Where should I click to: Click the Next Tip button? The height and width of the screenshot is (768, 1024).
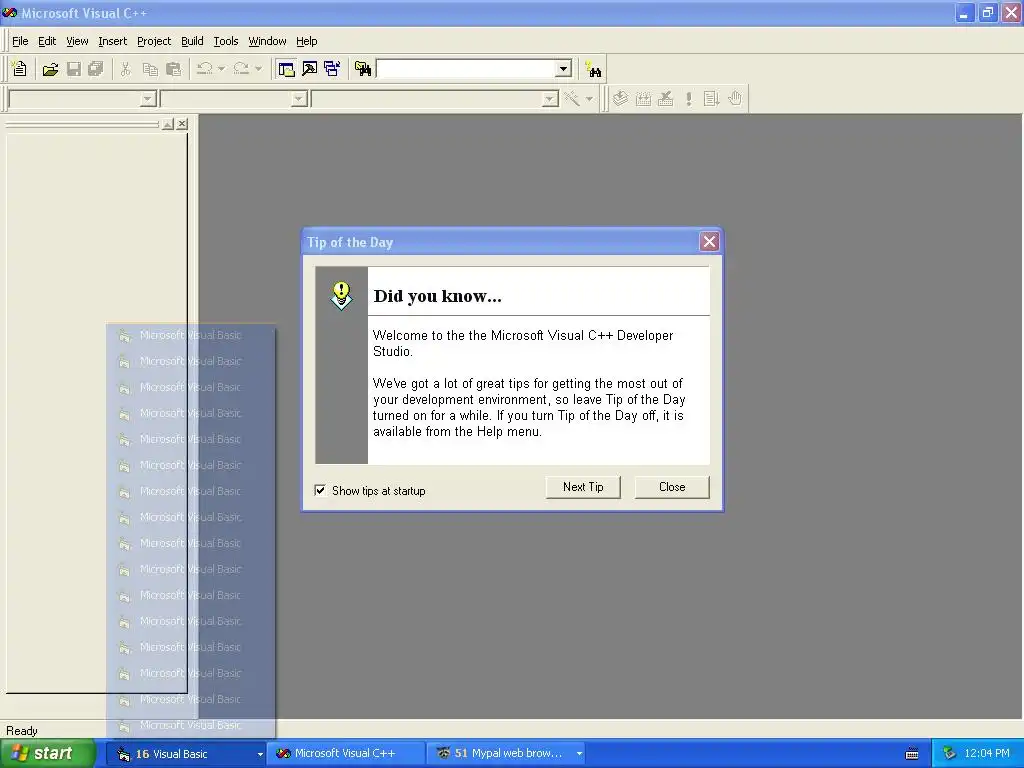click(583, 487)
